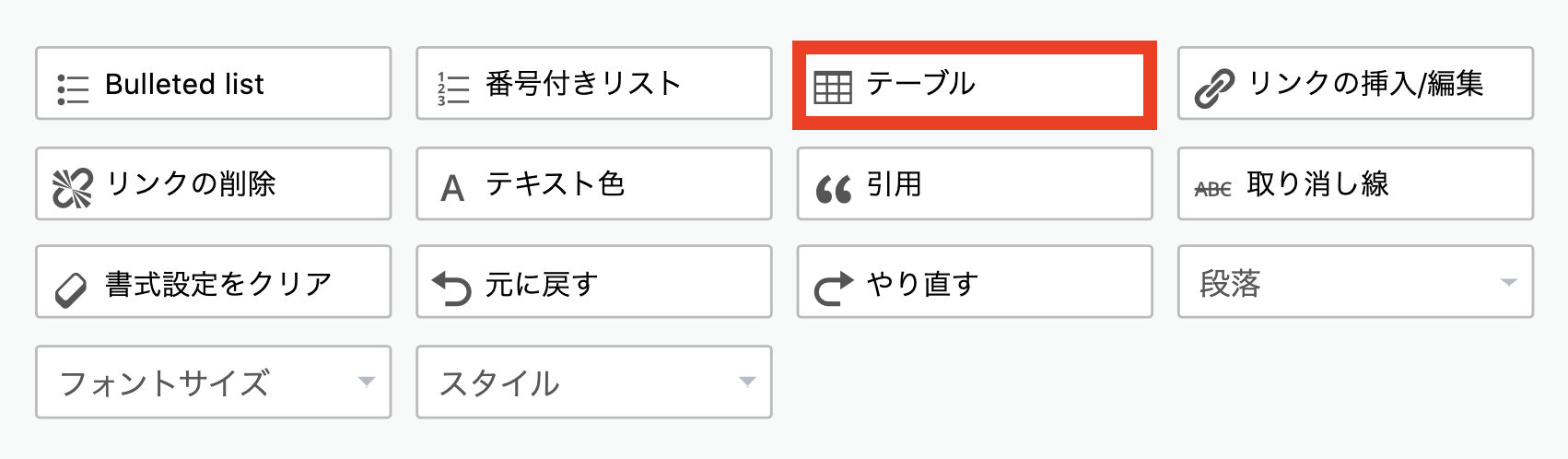
Task: Open the スタイル dropdown
Action: tap(594, 382)
